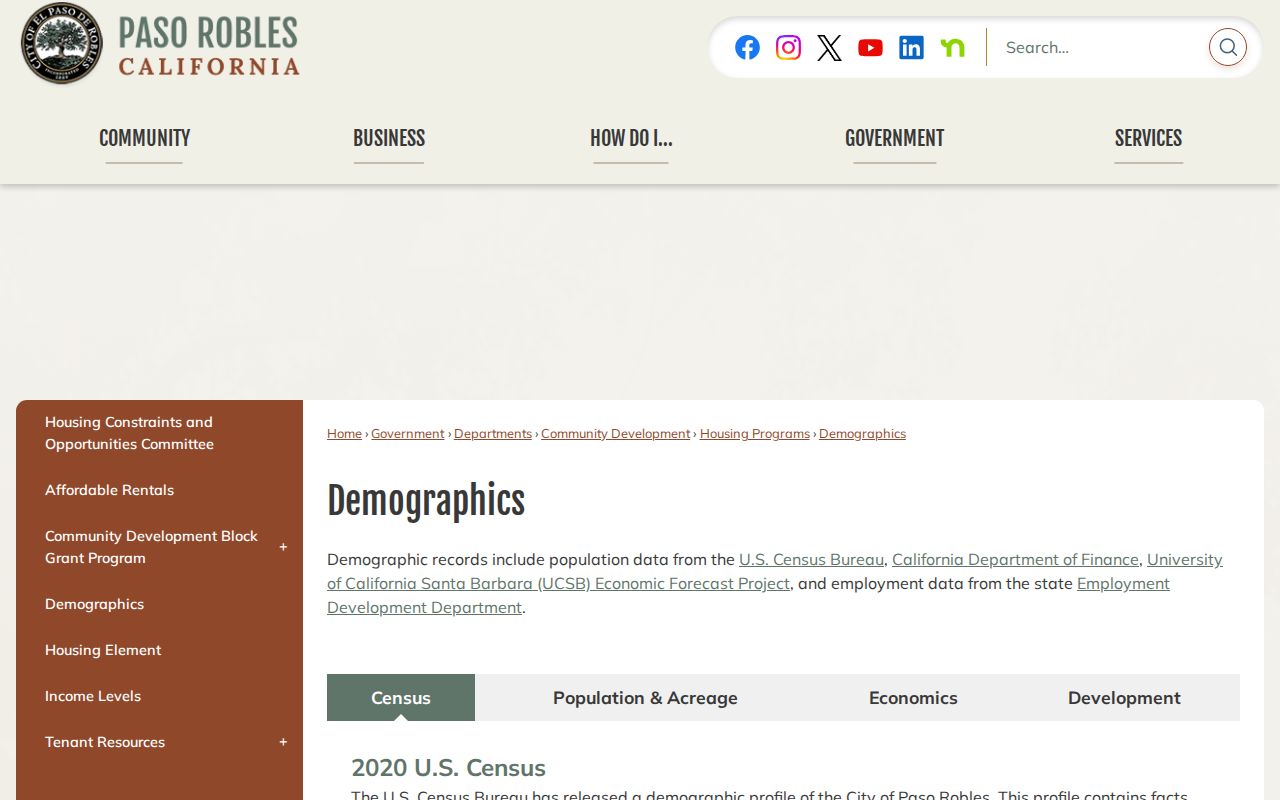Image resolution: width=1280 pixels, height=800 pixels.
Task: Open the Services main menu
Action: click(x=1148, y=139)
